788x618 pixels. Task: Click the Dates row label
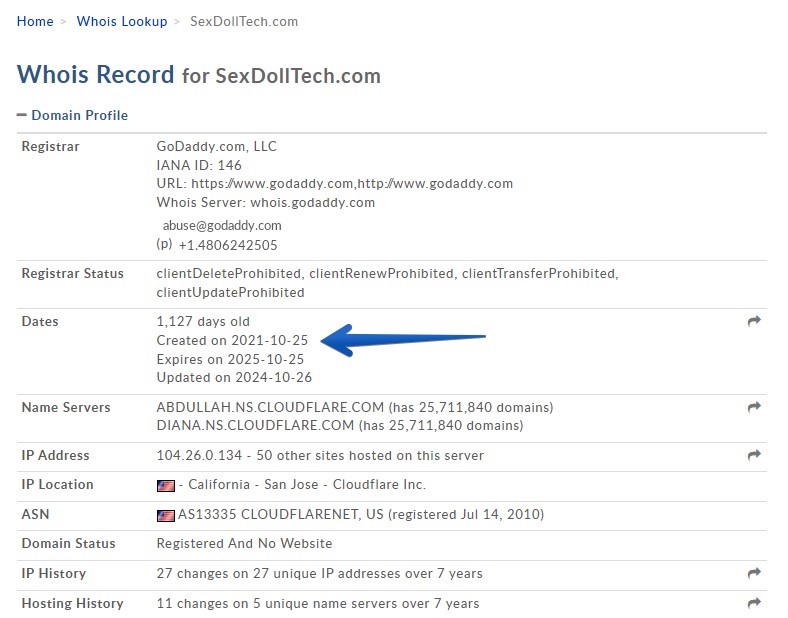(40, 322)
